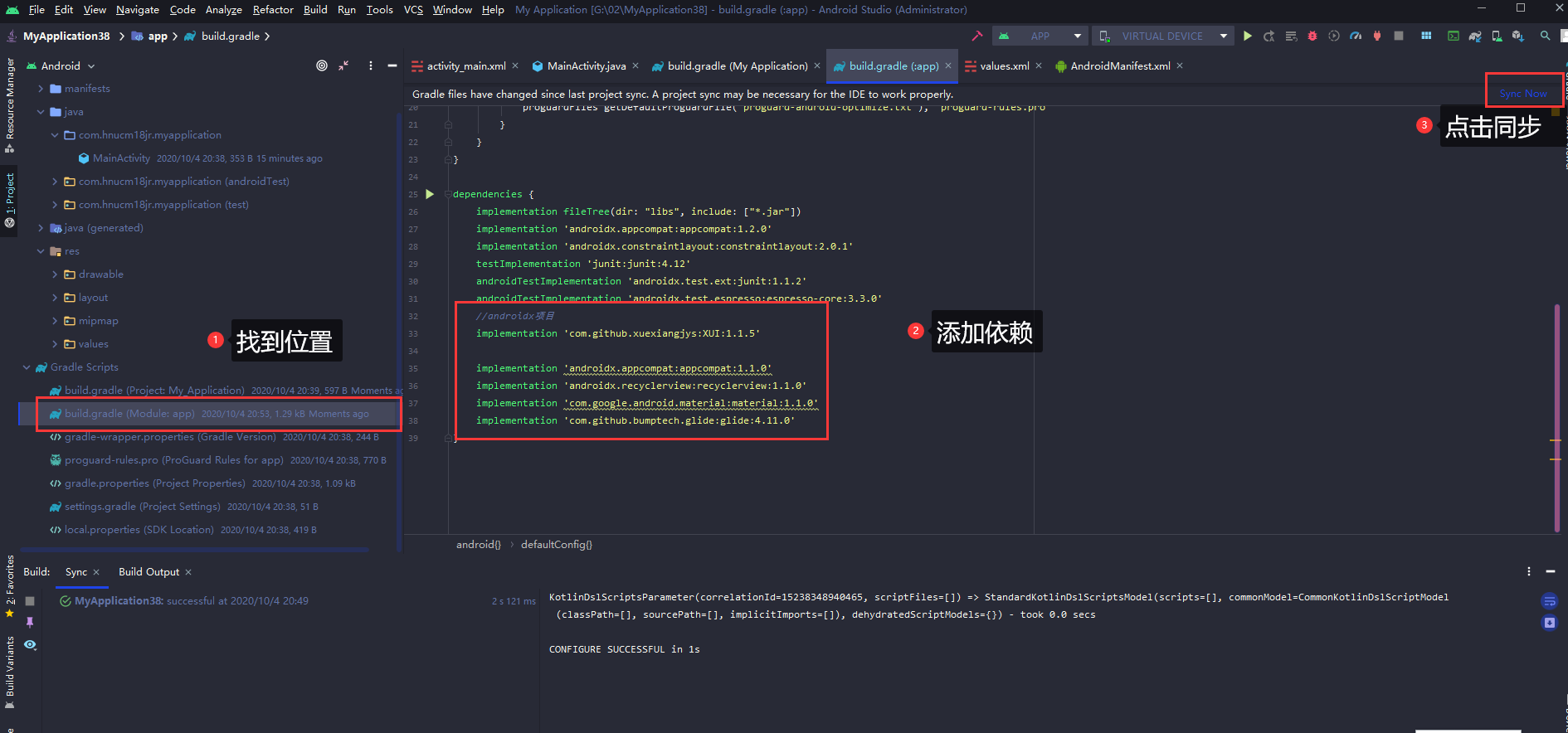Open Project panel options (three dots)
Viewport: 1568px width, 733px height.
point(370,66)
